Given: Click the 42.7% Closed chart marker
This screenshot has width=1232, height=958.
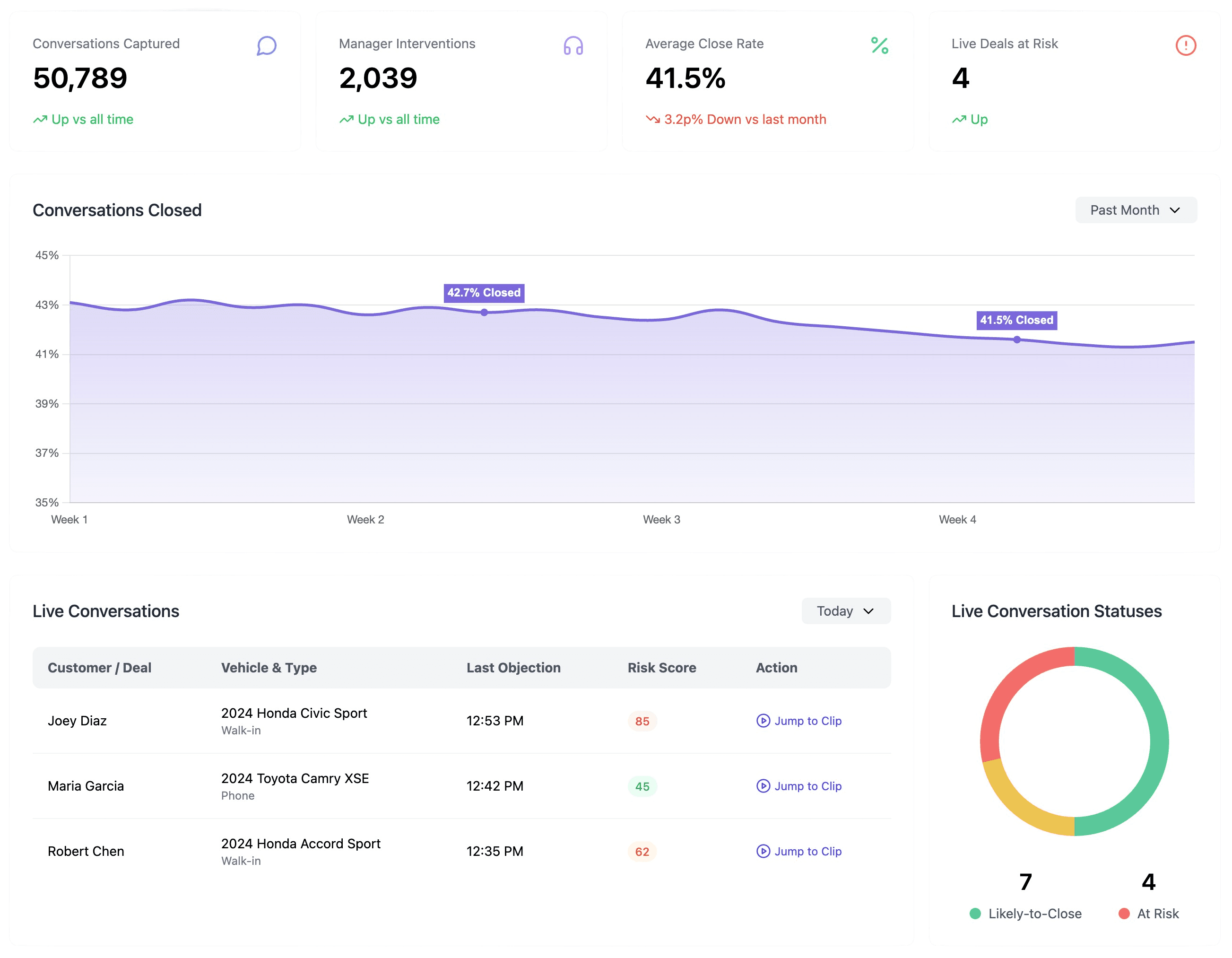Looking at the screenshot, I should (484, 313).
